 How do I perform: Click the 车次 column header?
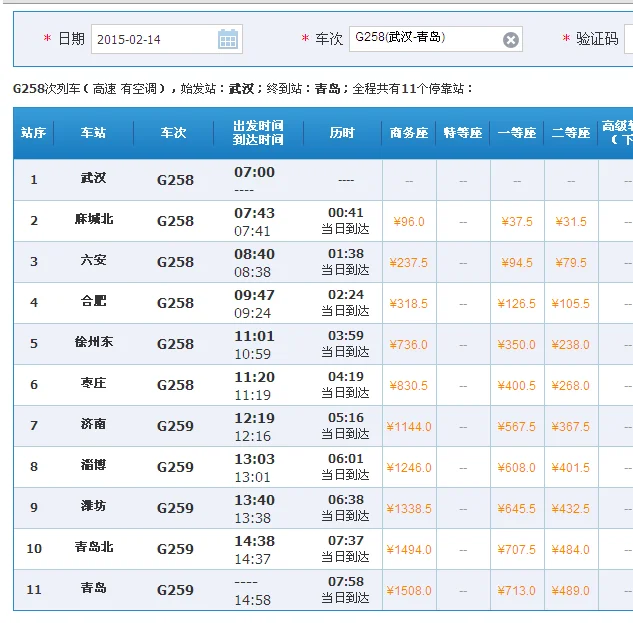pyautogui.click(x=174, y=133)
